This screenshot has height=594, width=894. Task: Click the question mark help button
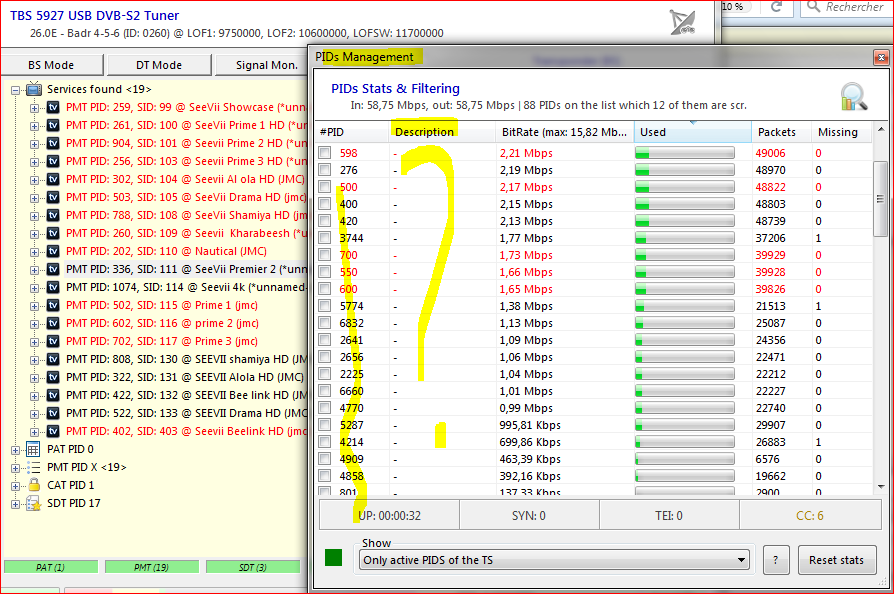coord(776,560)
